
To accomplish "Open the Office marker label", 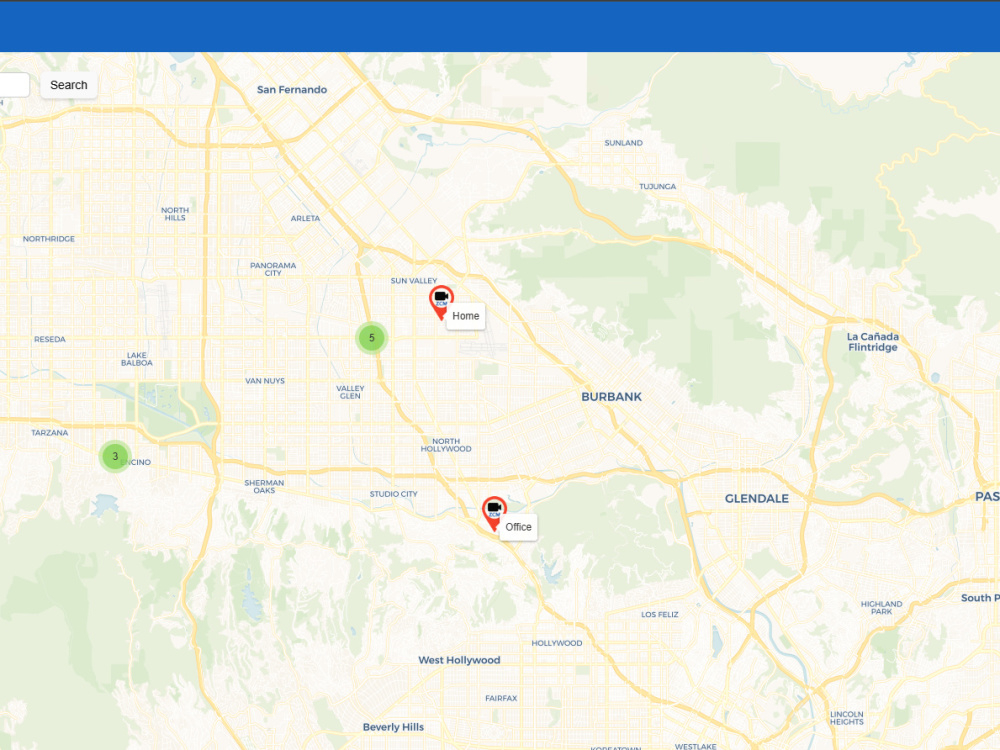I will [x=518, y=527].
